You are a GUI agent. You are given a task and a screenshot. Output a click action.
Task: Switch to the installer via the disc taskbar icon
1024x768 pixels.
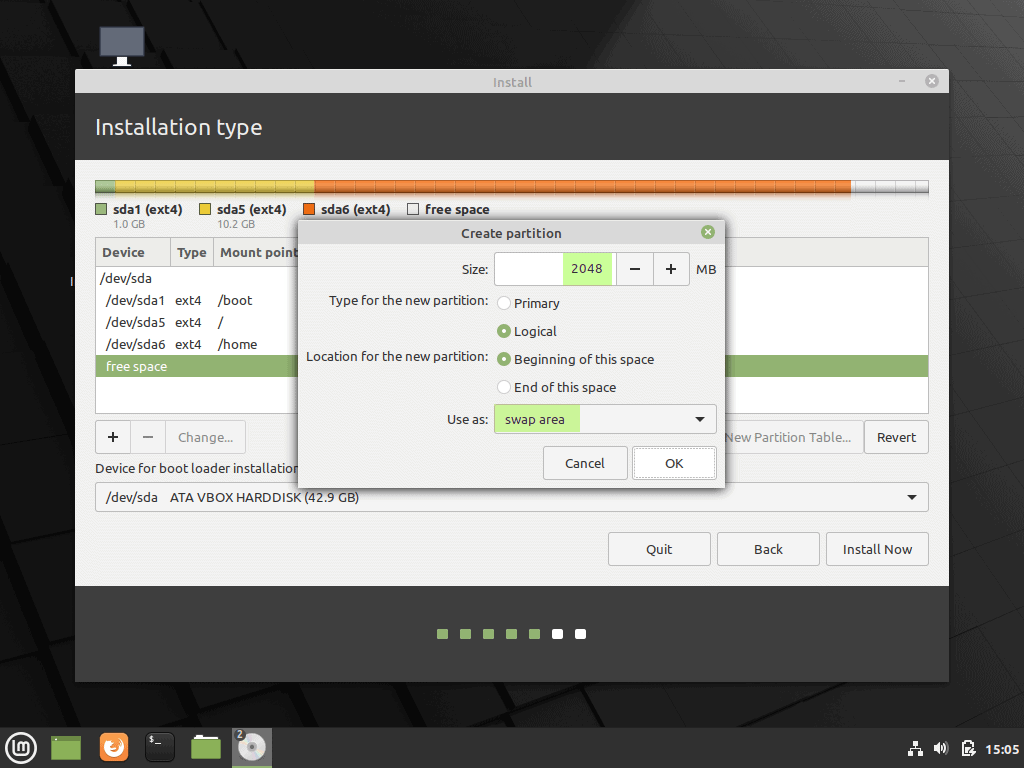click(x=251, y=747)
